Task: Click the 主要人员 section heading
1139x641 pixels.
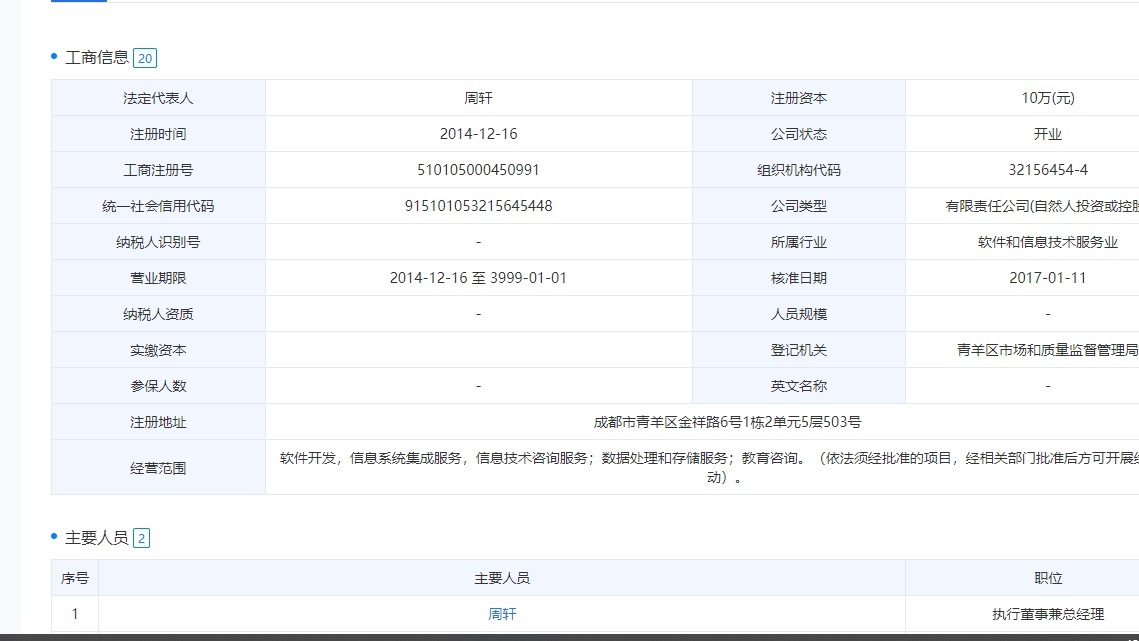Action: tap(97, 538)
